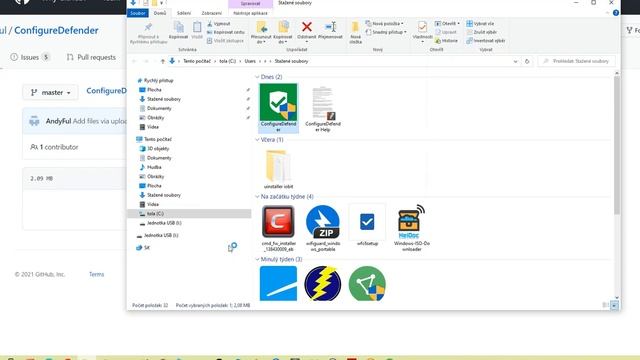Select the wfc6setup file
The width and height of the screenshot is (640, 360).
coord(367,226)
